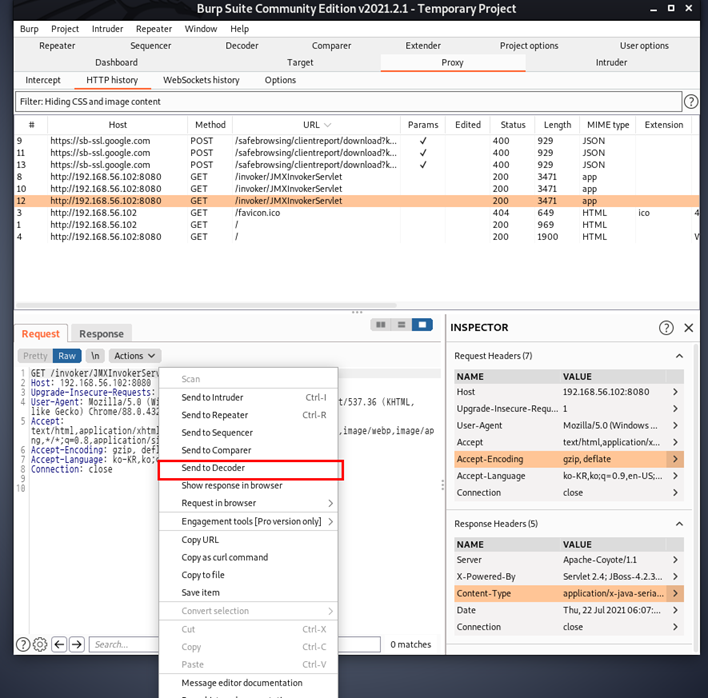The height and width of the screenshot is (698, 708).
Task: Click the history table horizontal scrollbar
Action: point(206,305)
